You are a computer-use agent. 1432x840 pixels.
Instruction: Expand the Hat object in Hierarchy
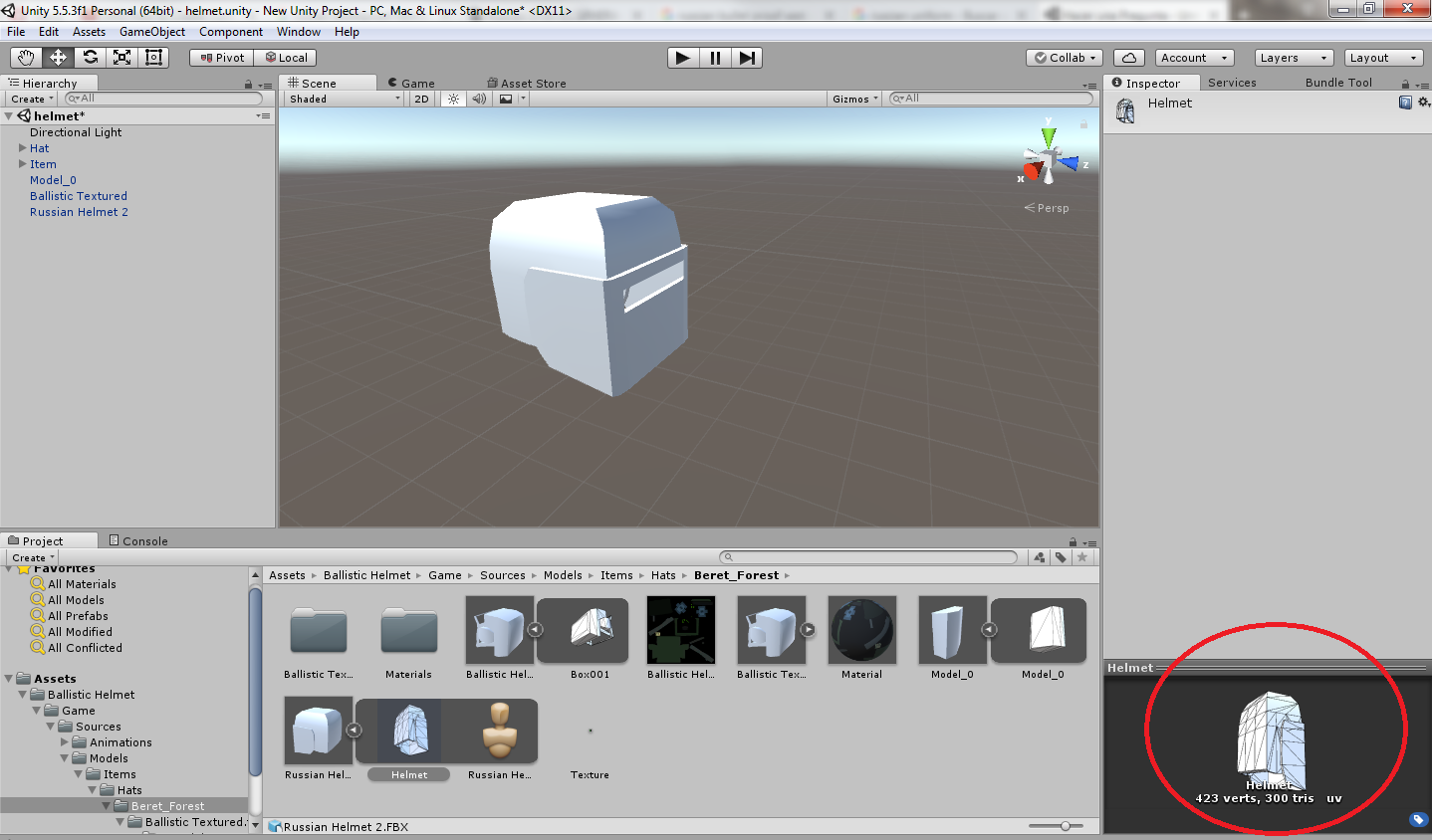(x=23, y=148)
